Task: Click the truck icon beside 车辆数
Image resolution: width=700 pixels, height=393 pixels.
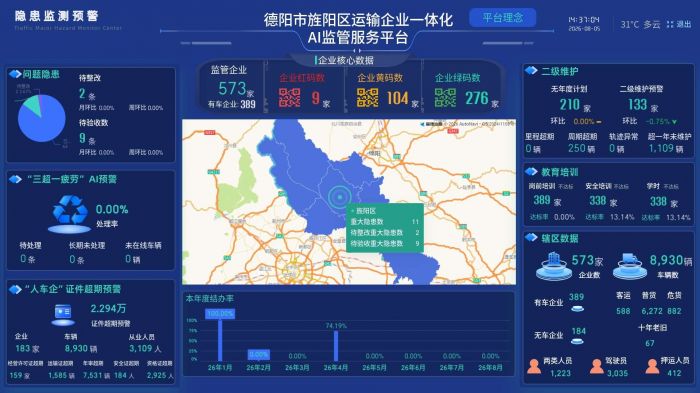Action: click(x=630, y=266)
